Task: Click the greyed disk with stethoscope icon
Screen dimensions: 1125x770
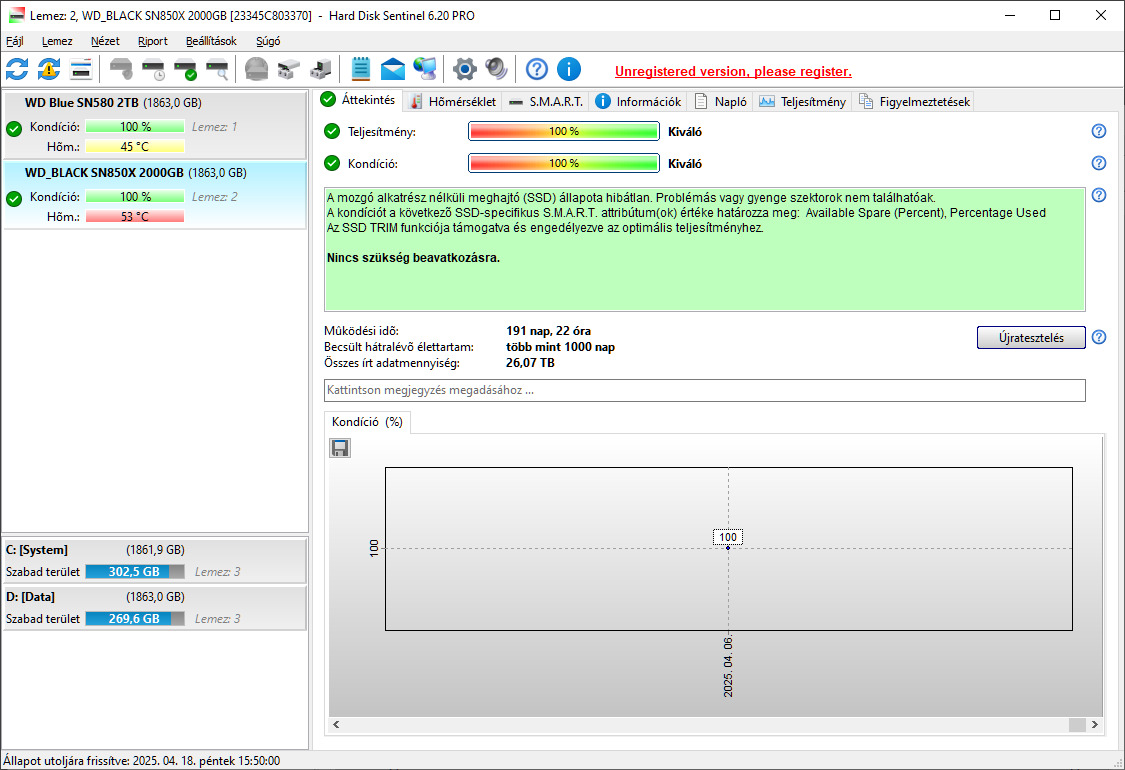Action: (121, 70)
